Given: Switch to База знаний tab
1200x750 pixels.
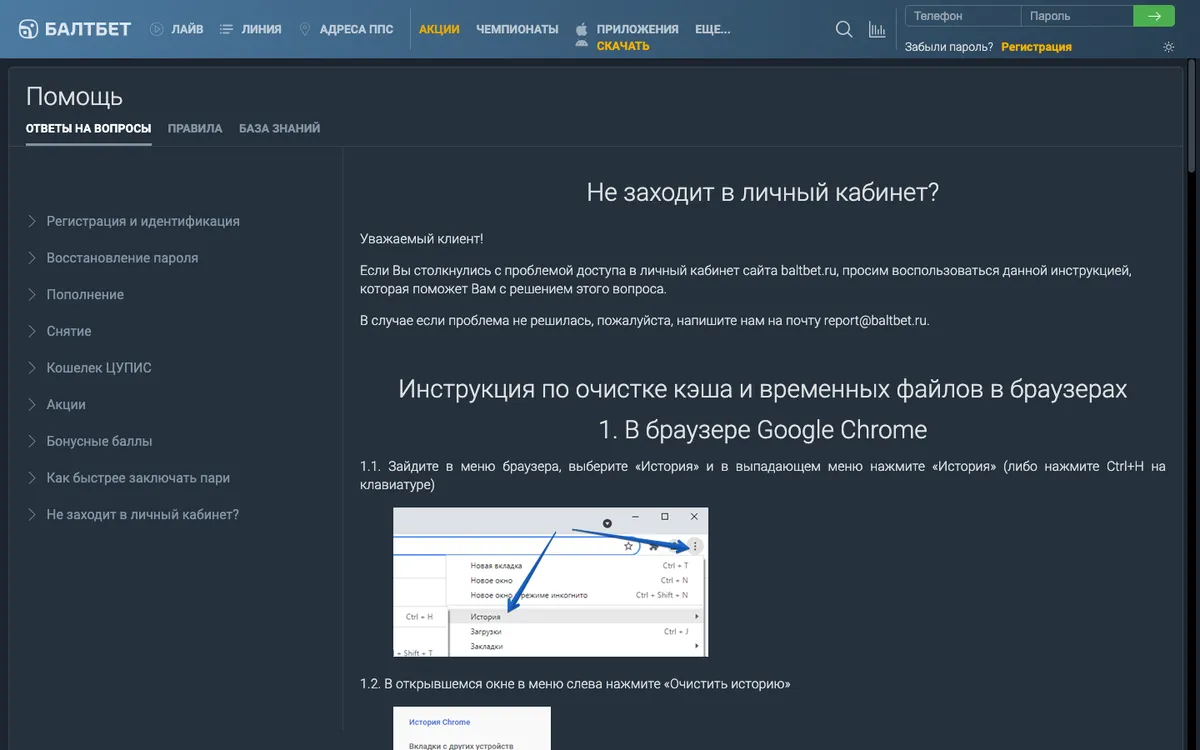Looking at the screenshot, I should [279, 129].
